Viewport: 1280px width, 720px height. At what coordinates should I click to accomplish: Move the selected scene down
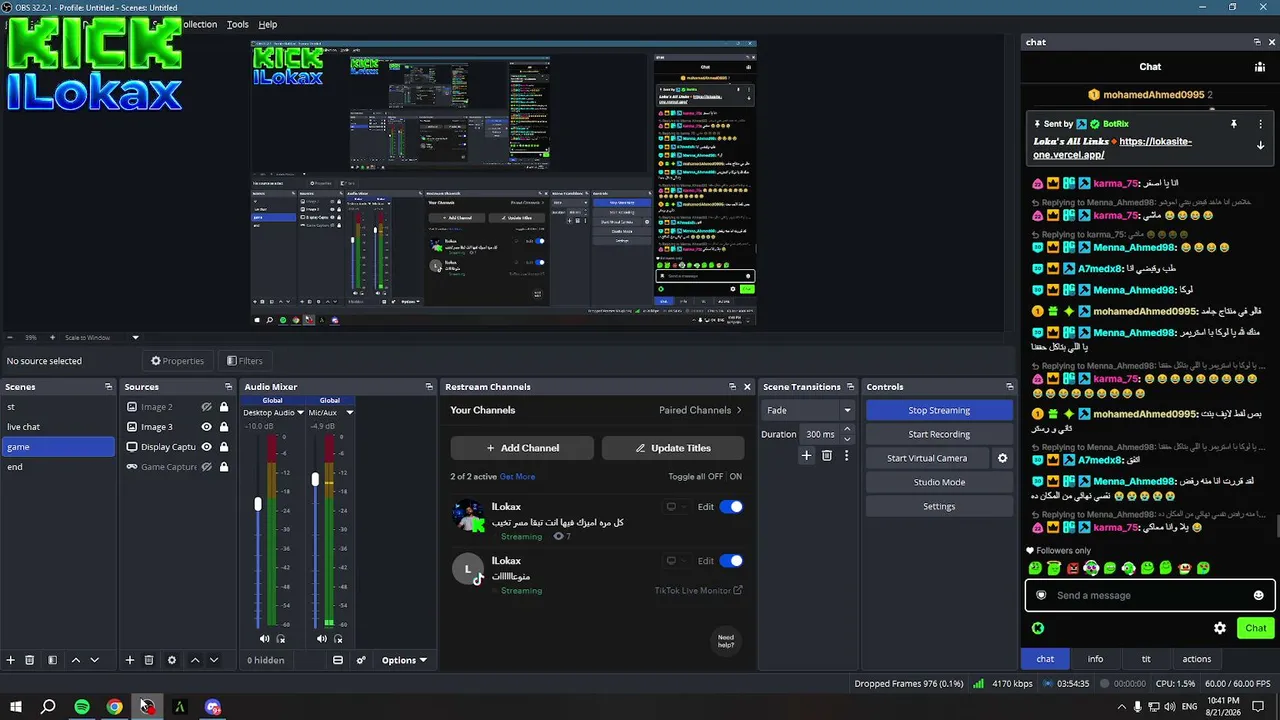tap(95, 660)
